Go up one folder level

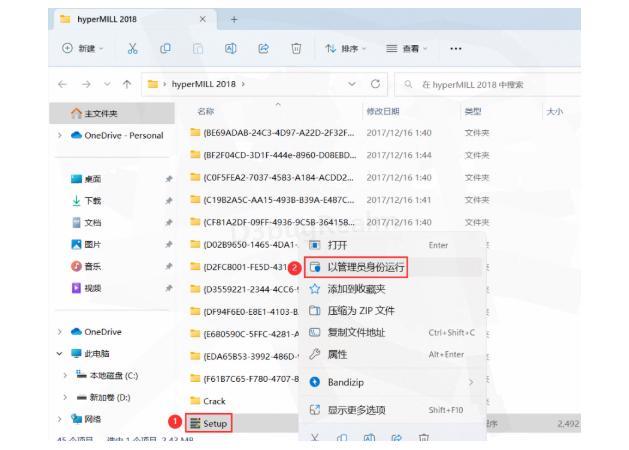(127, 84)
